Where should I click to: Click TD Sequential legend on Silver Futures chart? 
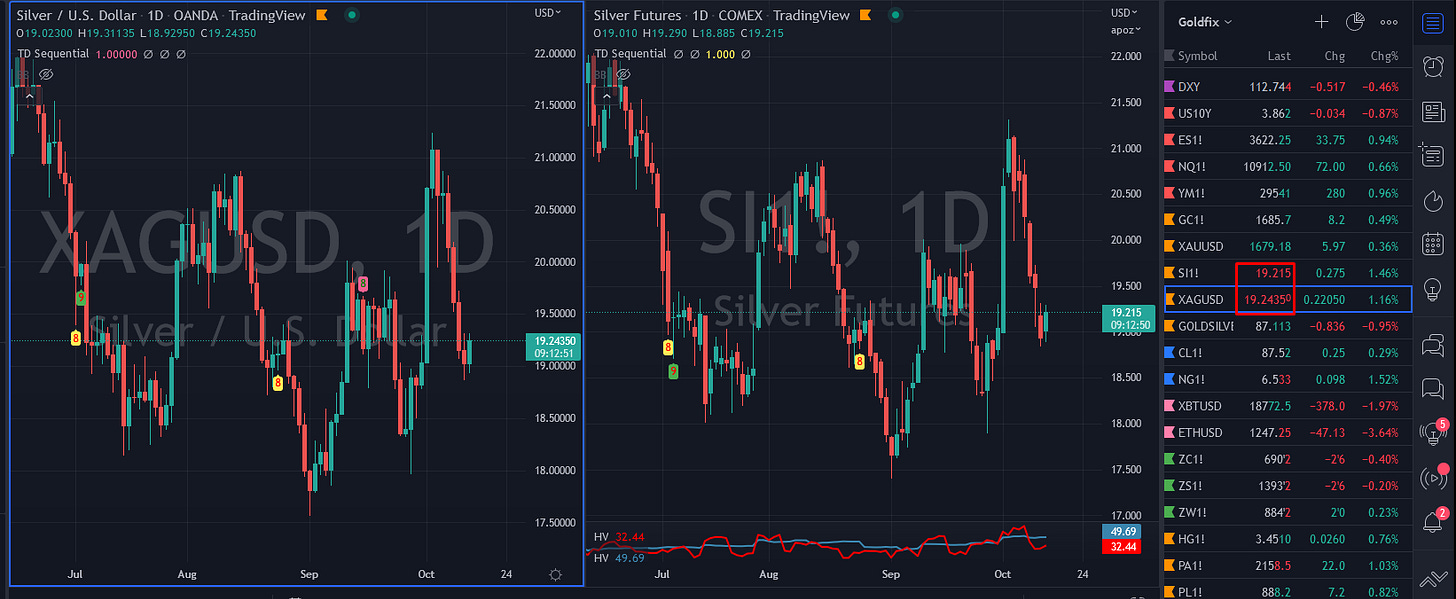point(630,52)
